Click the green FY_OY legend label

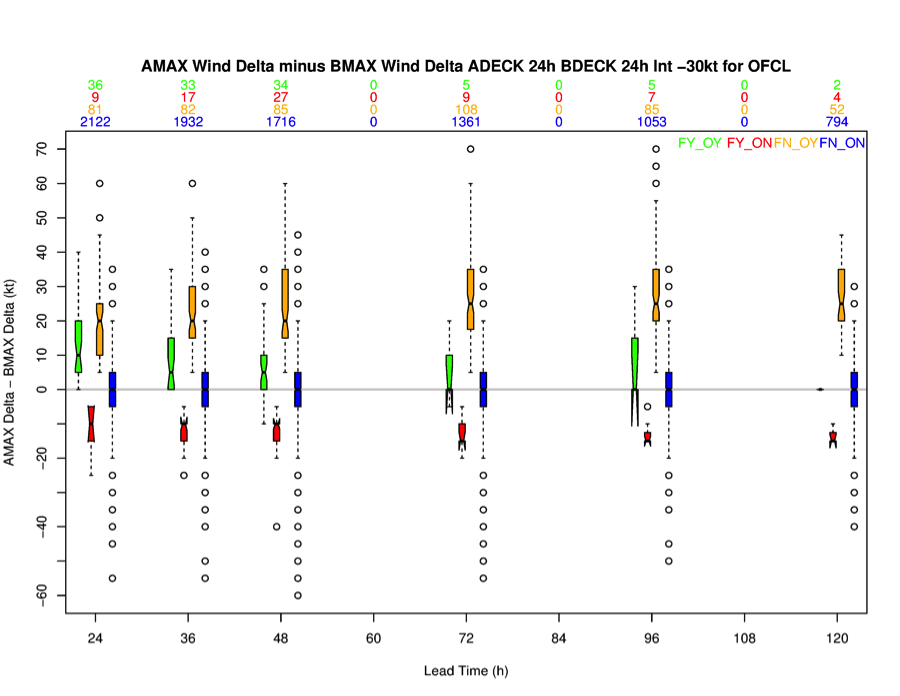click(x=699, y=143)
